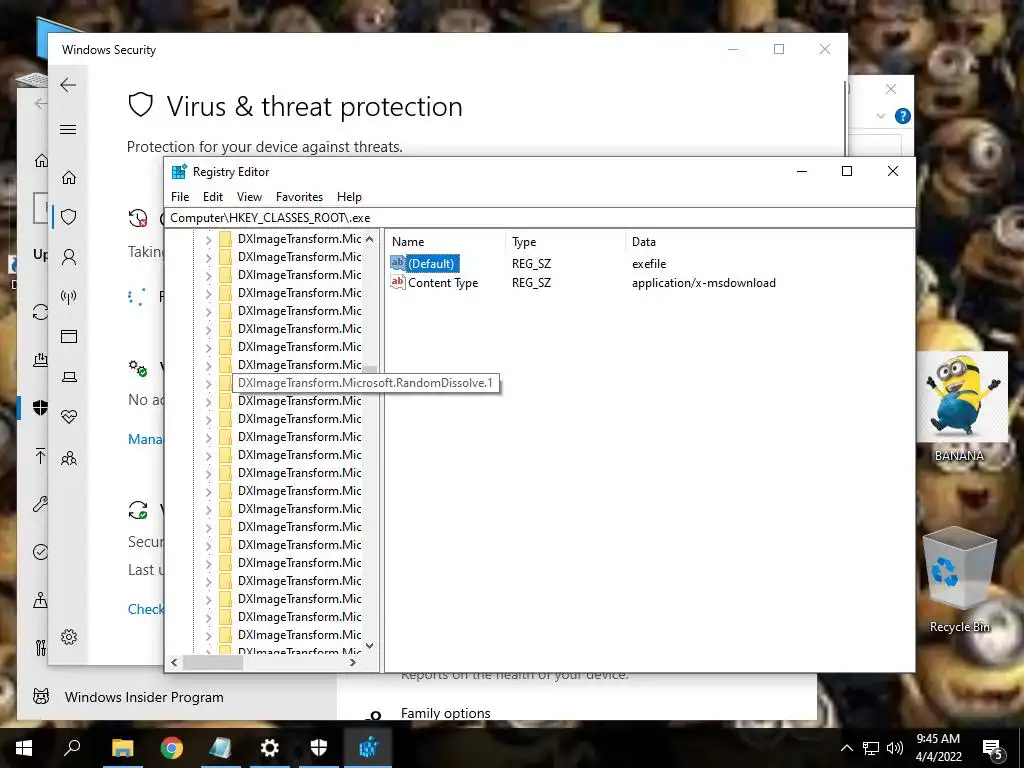This screenshot has height=768, width=1024.
Task: Click the tree pane scroll up arrow
Action: click(370, 239)
